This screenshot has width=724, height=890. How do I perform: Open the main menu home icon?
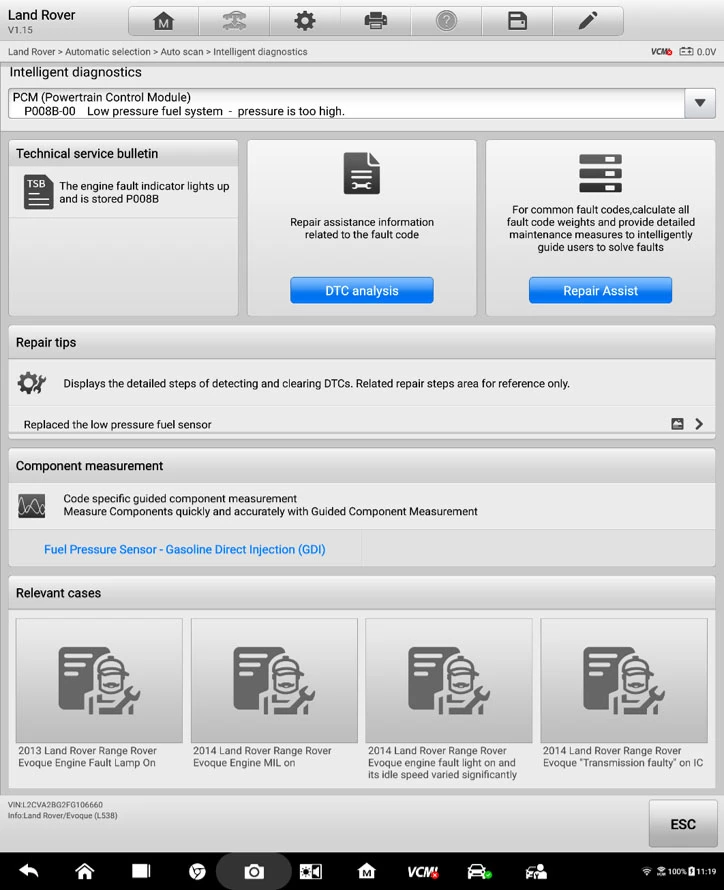163,22
